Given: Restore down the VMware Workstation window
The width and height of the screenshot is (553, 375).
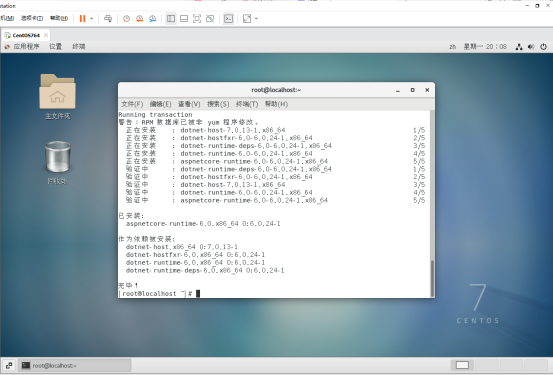Looking at the screenshot, I should coord(537,6).
